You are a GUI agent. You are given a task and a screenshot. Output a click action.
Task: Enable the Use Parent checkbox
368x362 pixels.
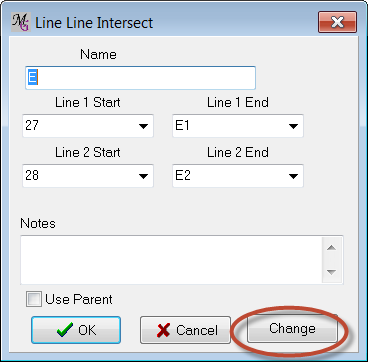34,299
